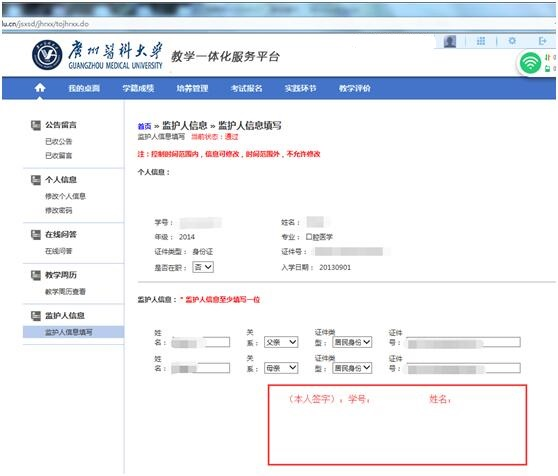Open the 父亲 relationship dropdown
The height and width of the screenshot is (476, 558).
tap(281, 342)
